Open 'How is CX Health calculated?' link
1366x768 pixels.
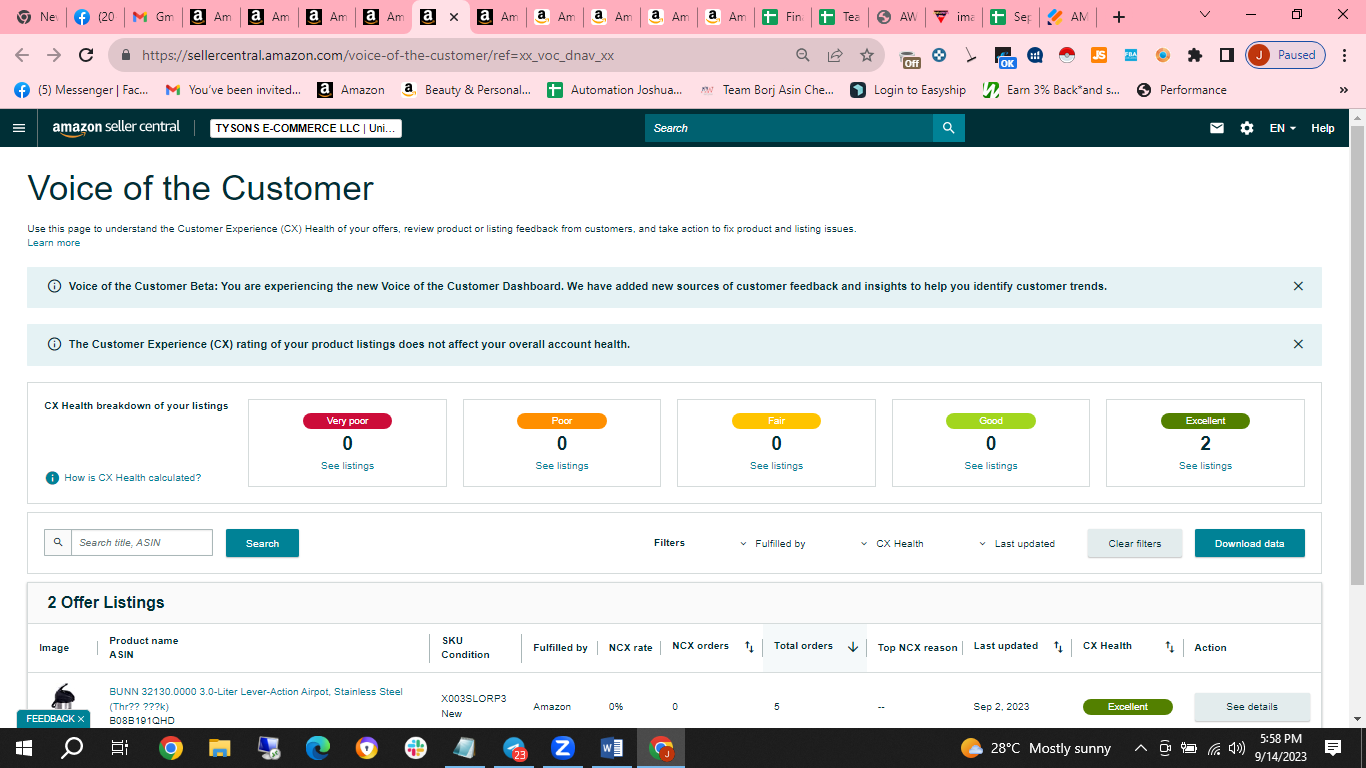[133, 478]
